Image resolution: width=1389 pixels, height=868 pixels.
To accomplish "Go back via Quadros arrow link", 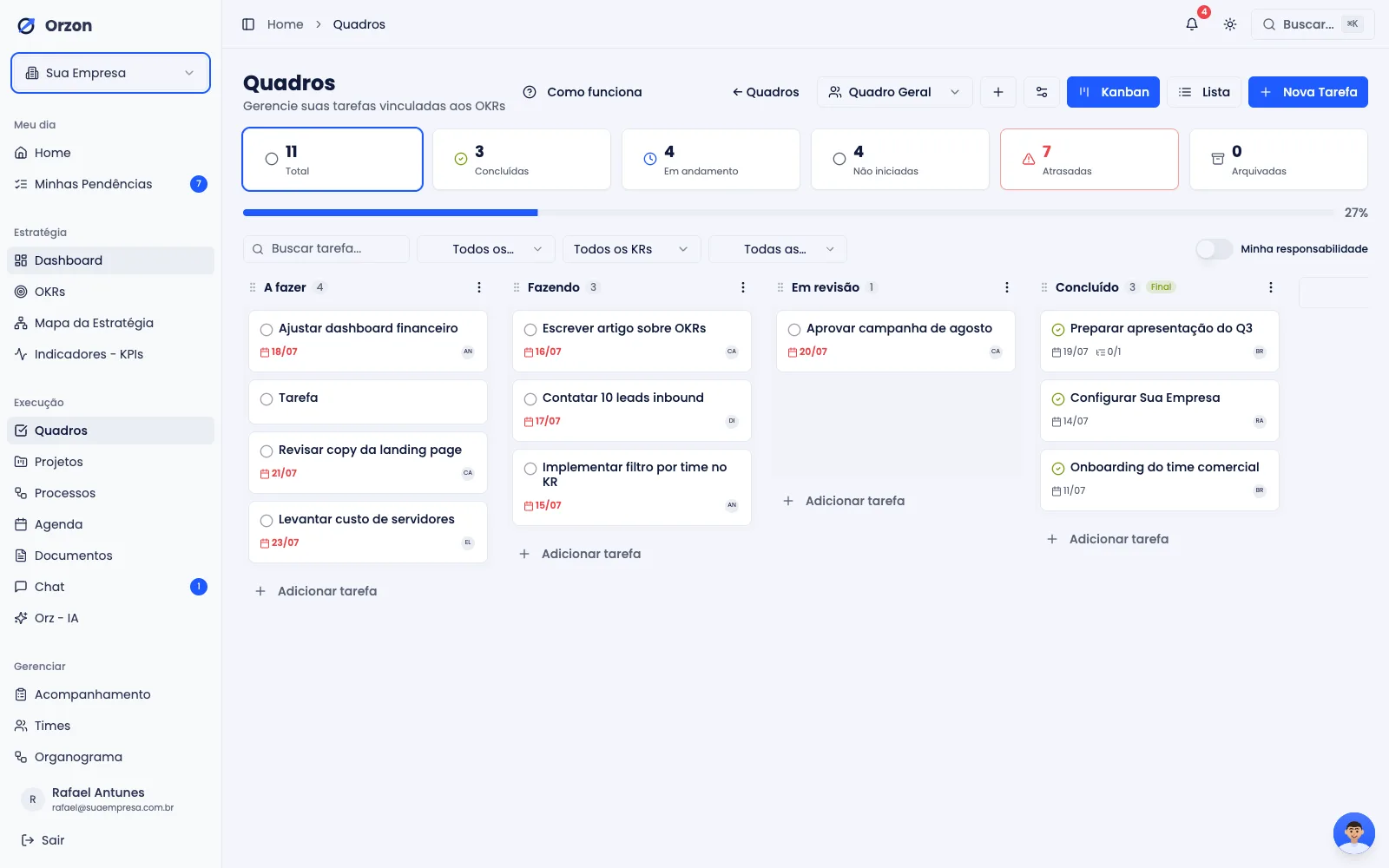I will point(766,92).
